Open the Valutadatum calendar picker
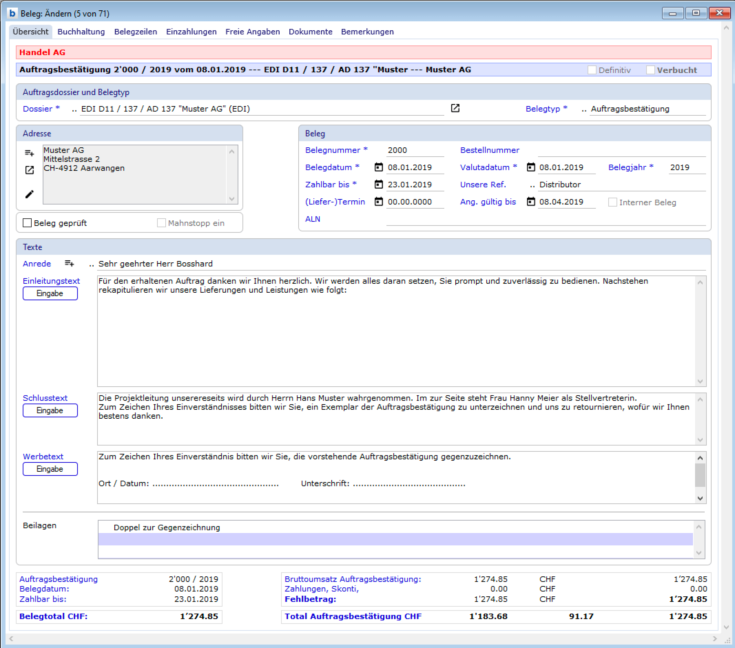The image size is (735, 648). [x=530, y=167]
